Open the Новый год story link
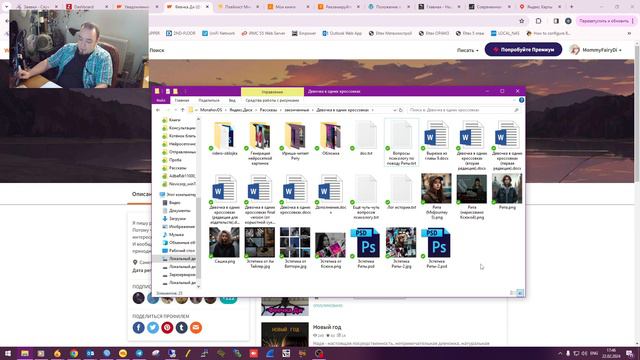 (327, 327)
